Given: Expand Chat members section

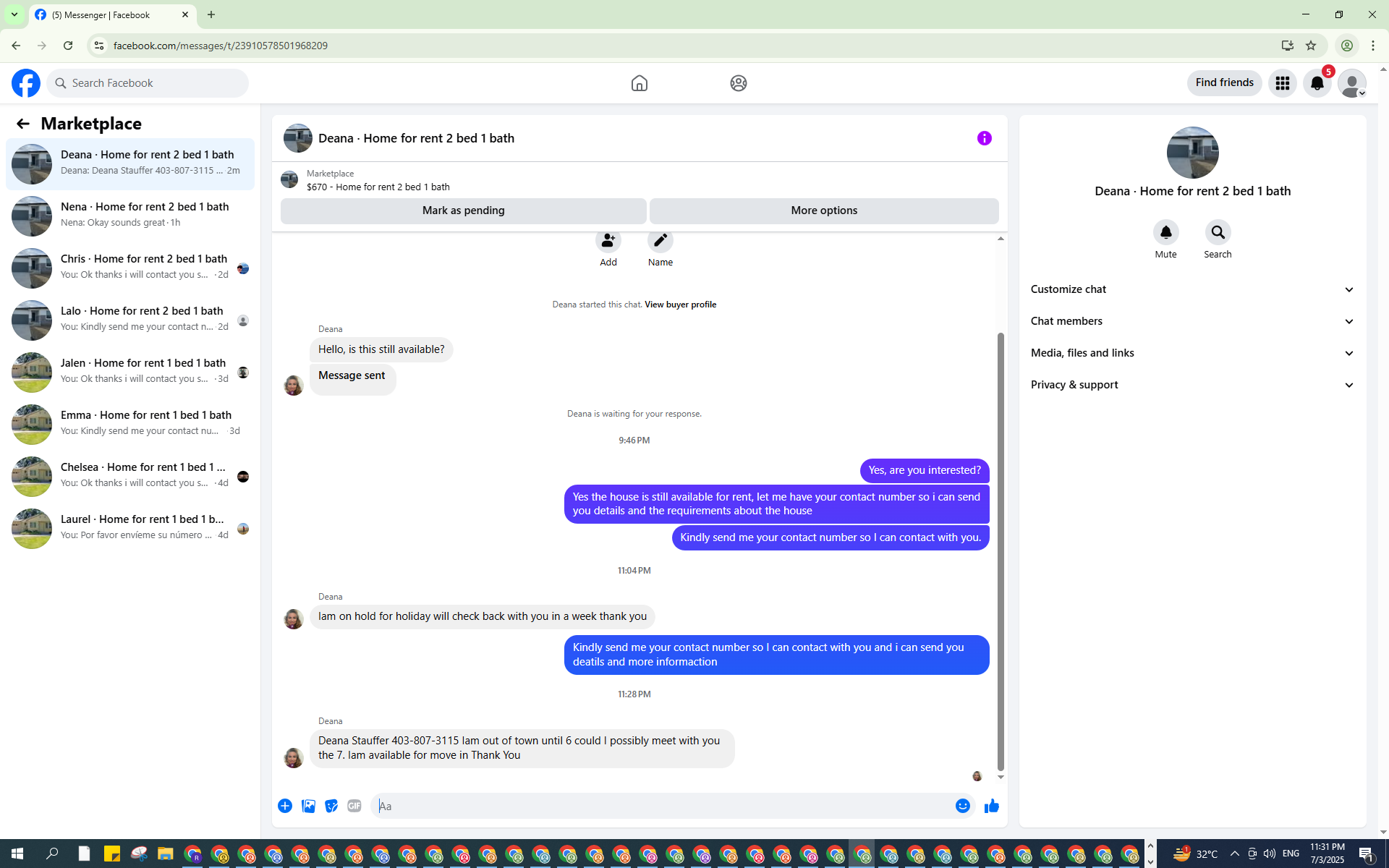Looking at the screenshot, I should (1192, 321).
